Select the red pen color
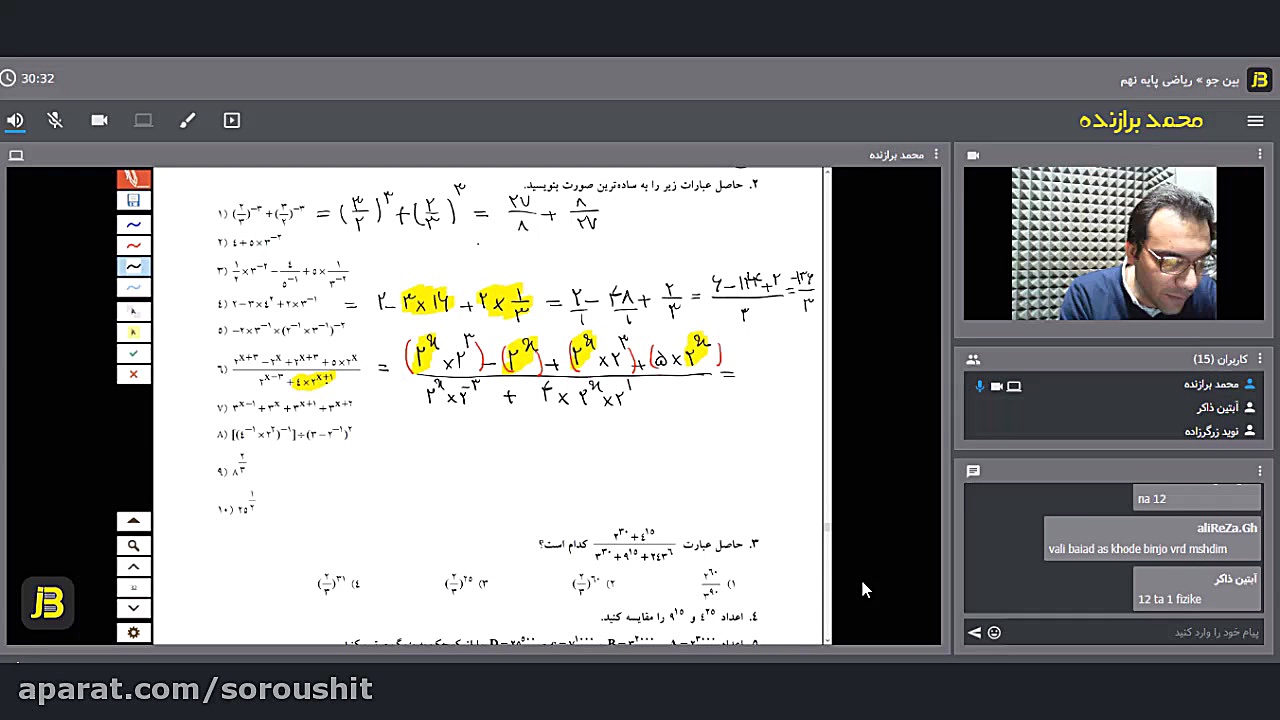 coord(133,245)
